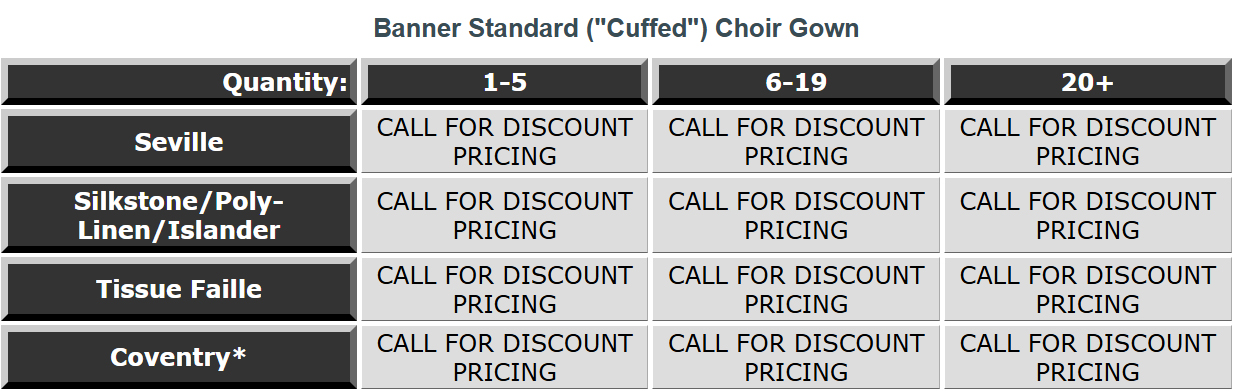Click Tissue Faille pricing cell under 20+
1235x391 pixels.
point(1087,289)
